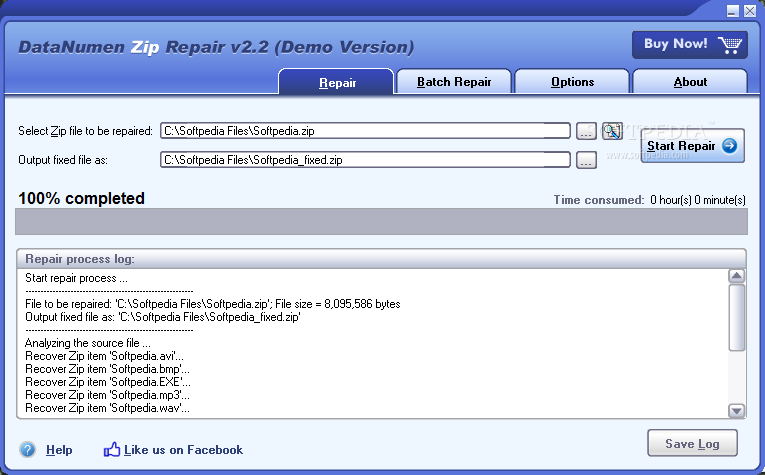Screen dimensions: 765x475
Task: Click log line with File size = 8,095,586 bytes
Action: click(213, 304)
